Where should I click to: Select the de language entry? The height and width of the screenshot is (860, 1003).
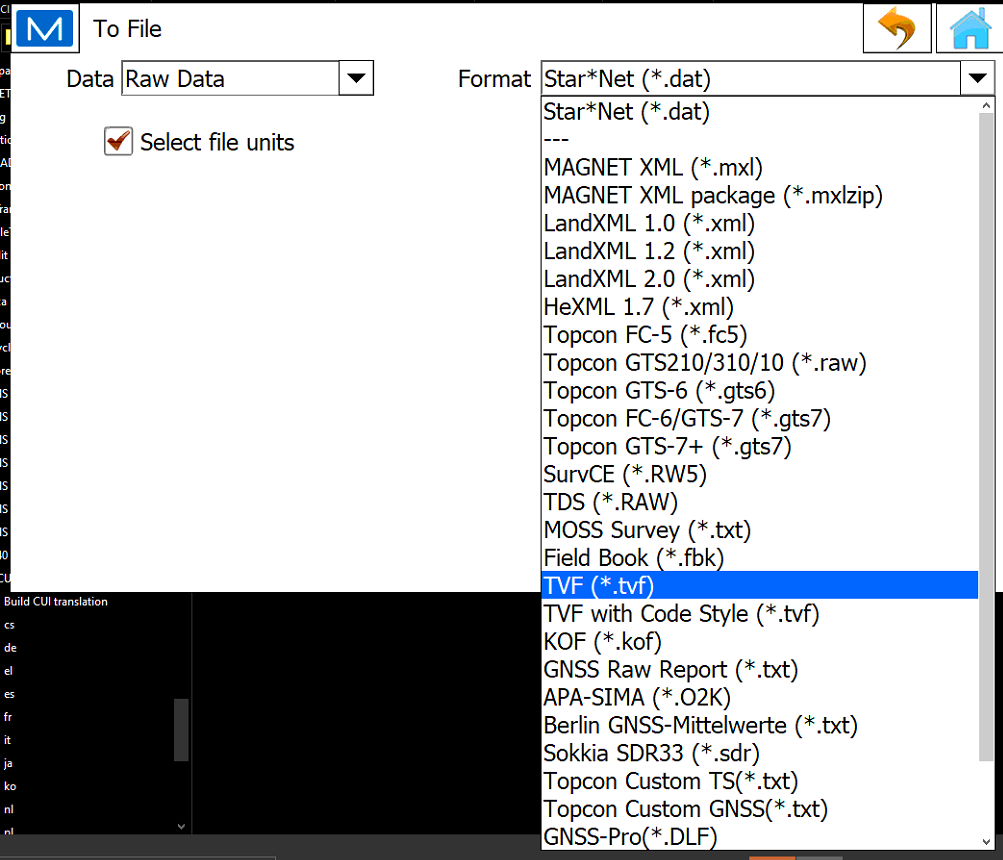click(x=10, y=648)
